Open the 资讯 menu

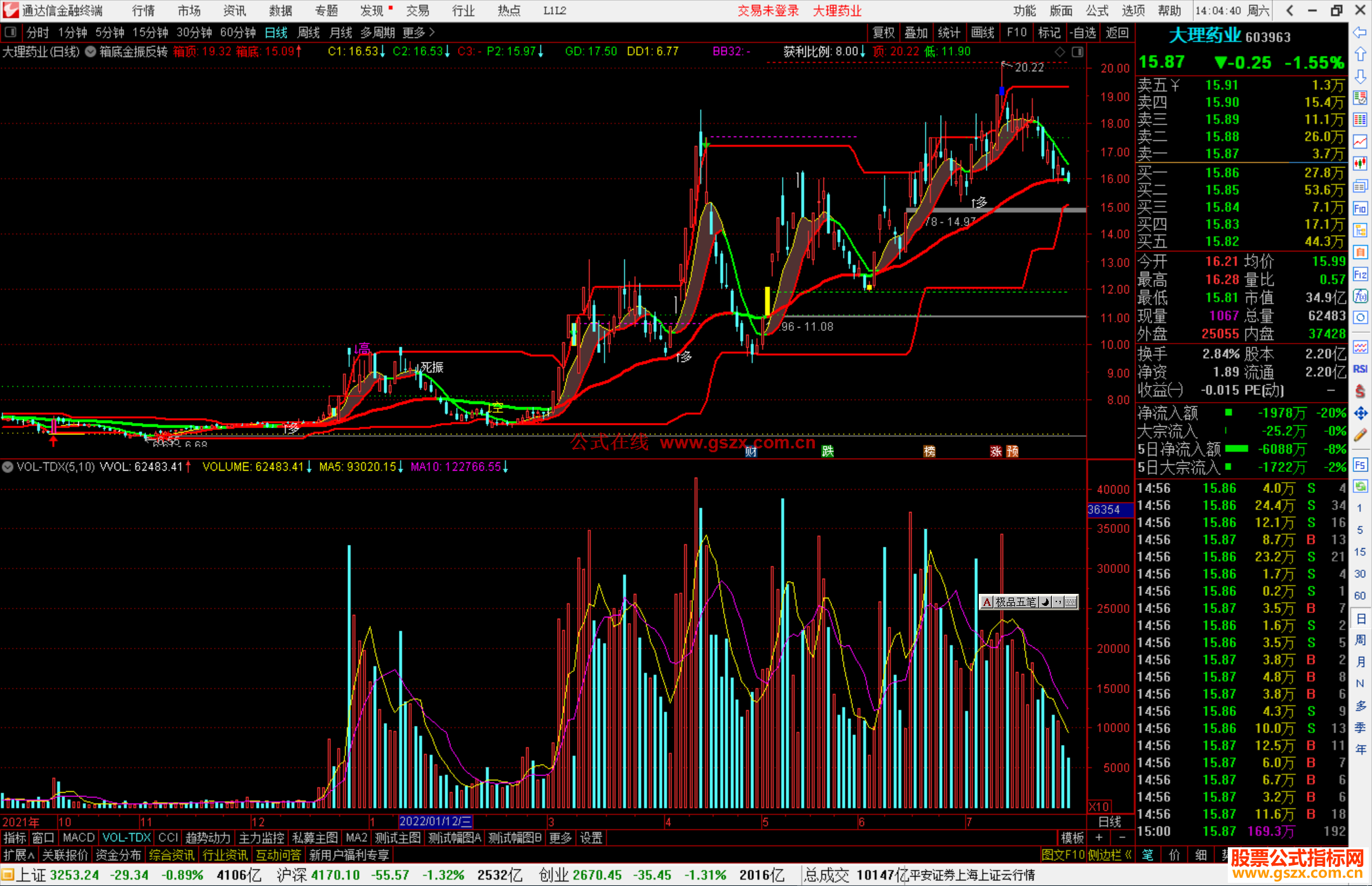point(234,11)
